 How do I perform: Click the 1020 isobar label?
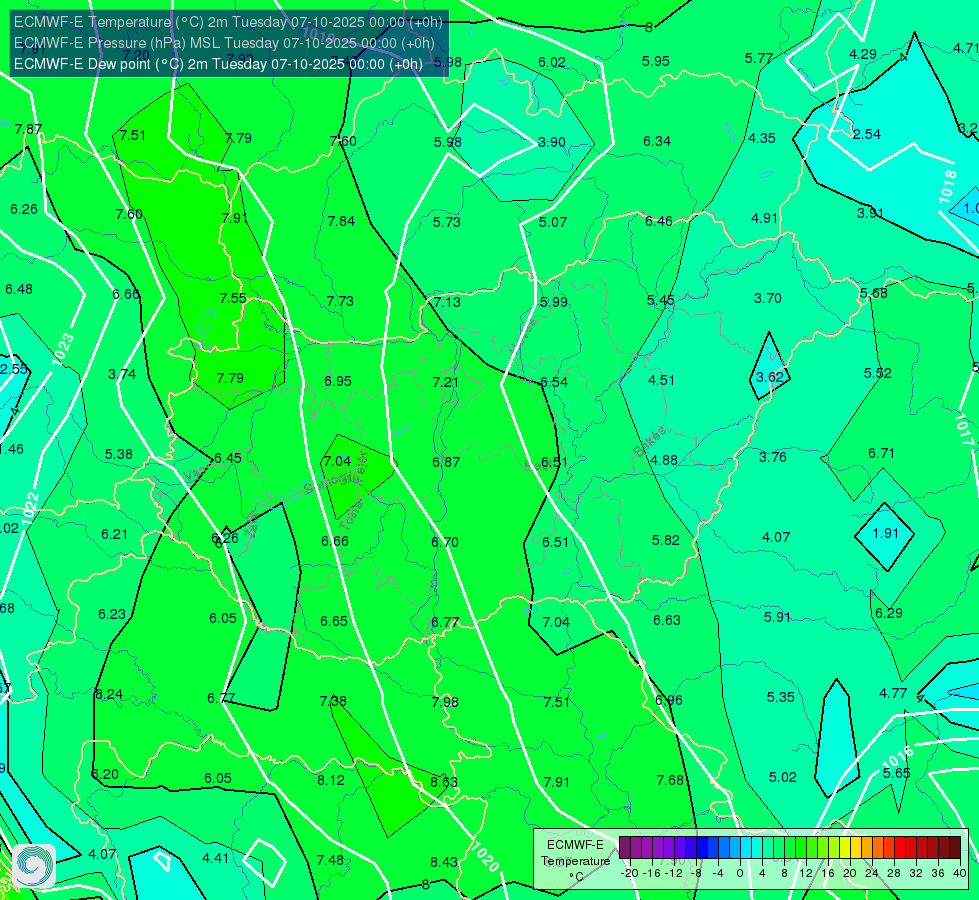[485, 857]
